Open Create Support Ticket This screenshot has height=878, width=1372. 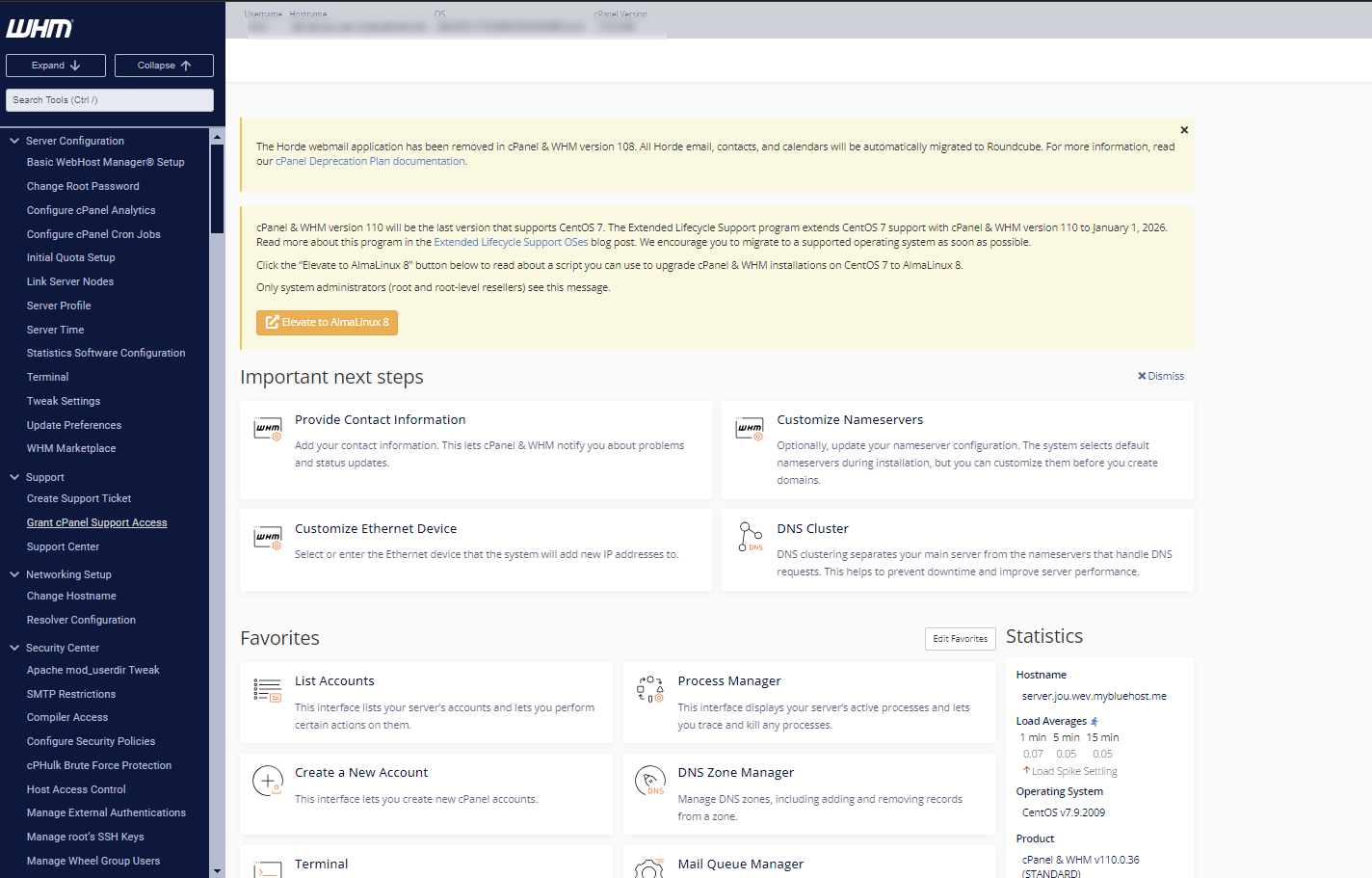79,498
